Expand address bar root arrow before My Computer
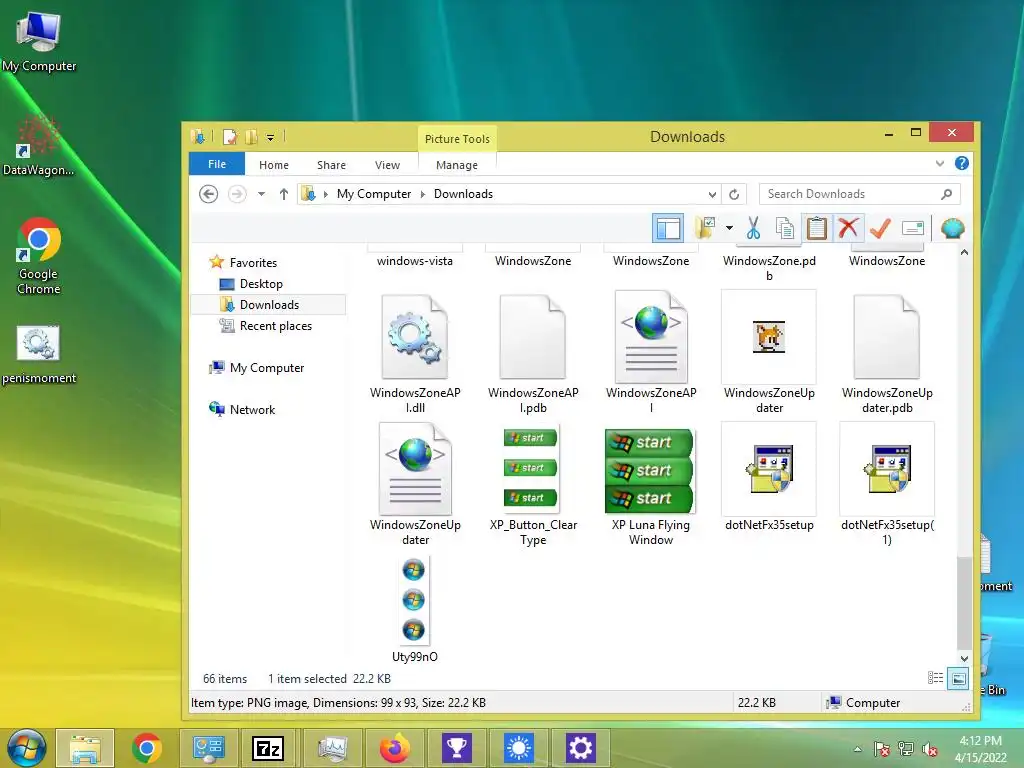 coord(326,194)
